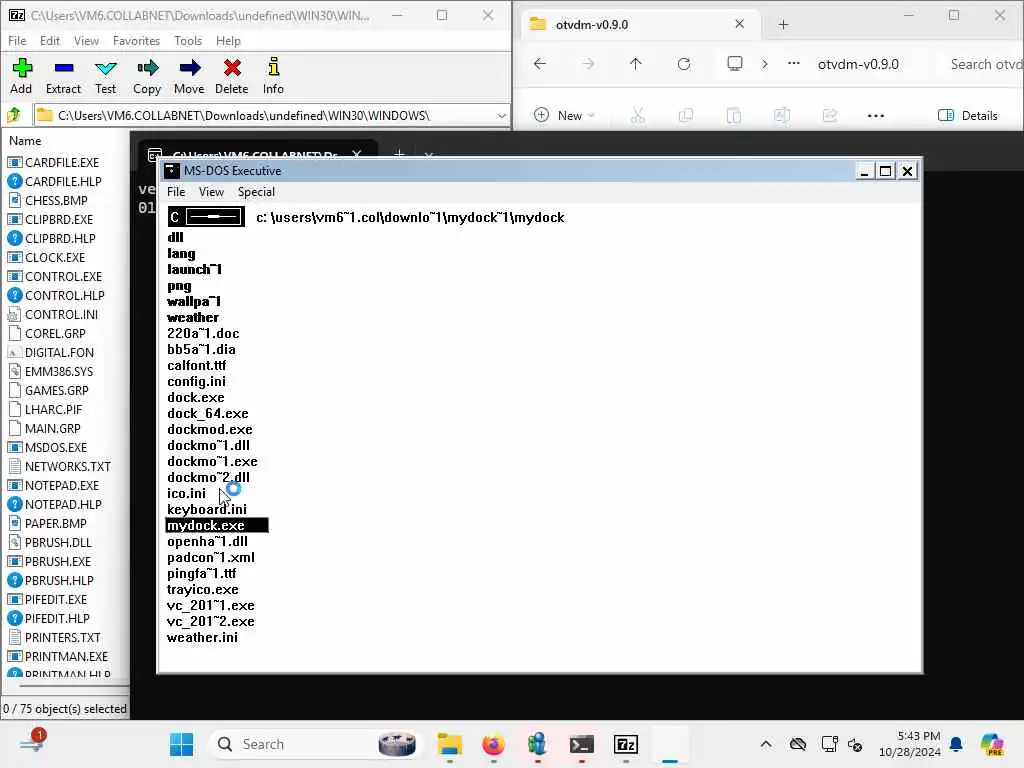Screen dimensions: 1024x768
Task: Add a new tab in File Explorer
Action: coord(783,25)
